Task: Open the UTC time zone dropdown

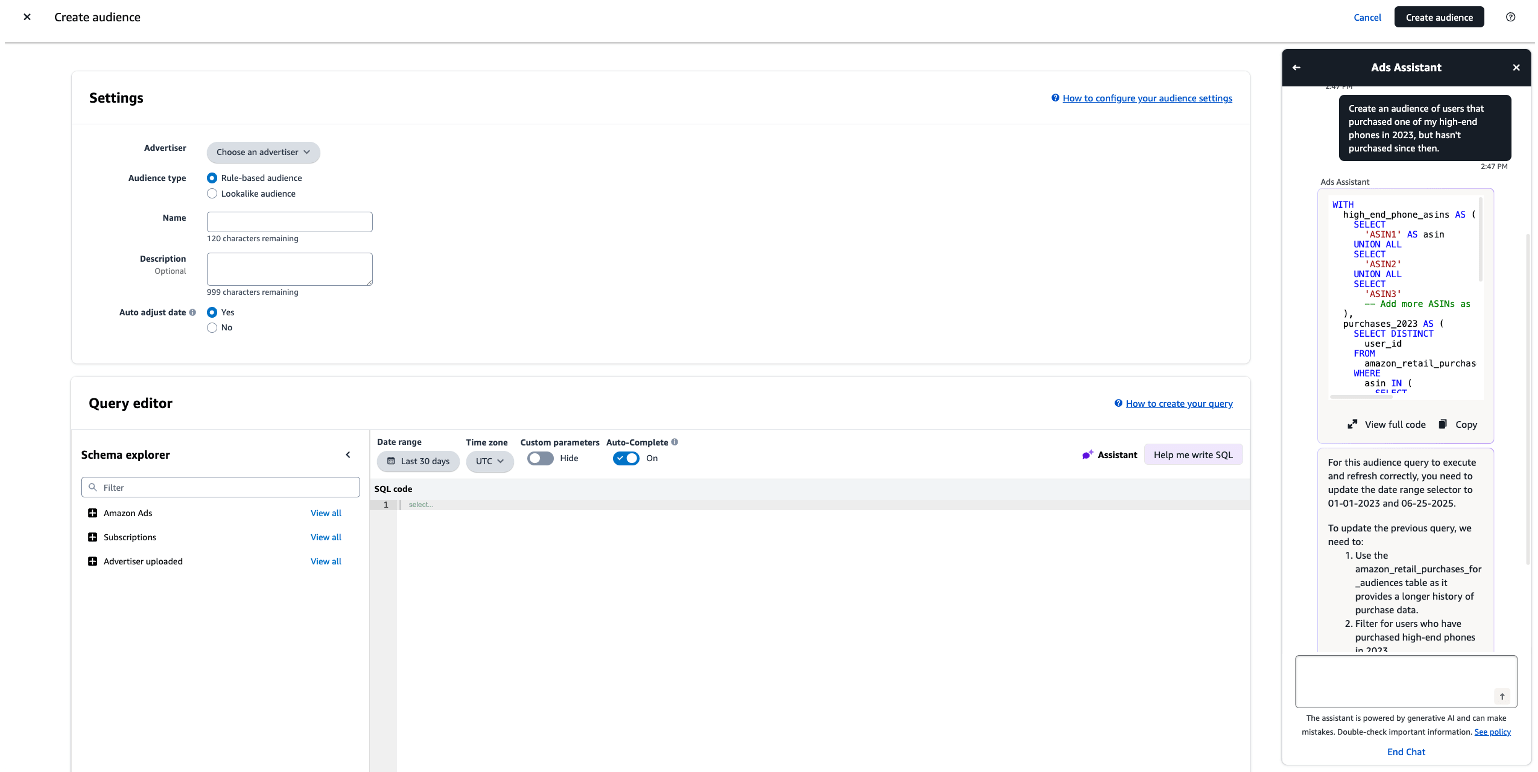Action: [x=489, y=461]
